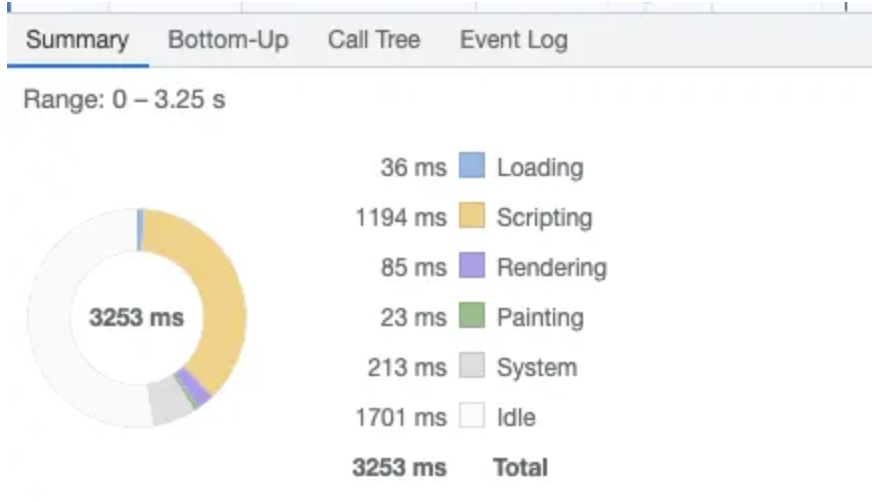Click the purple Rendering color swatch
Viewport: 872px width, 502px height.
click(471, 267)
